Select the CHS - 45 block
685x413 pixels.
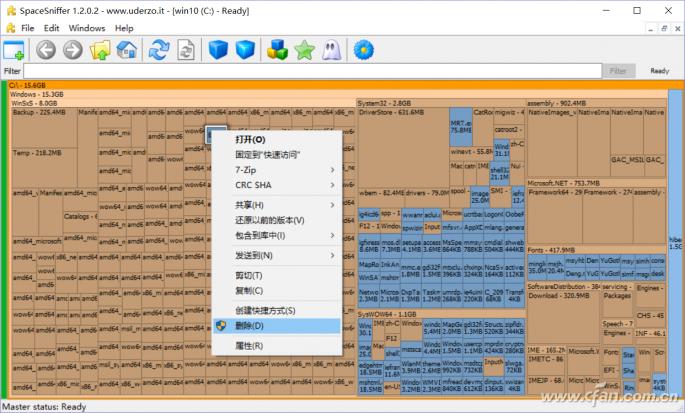(650, 319)
